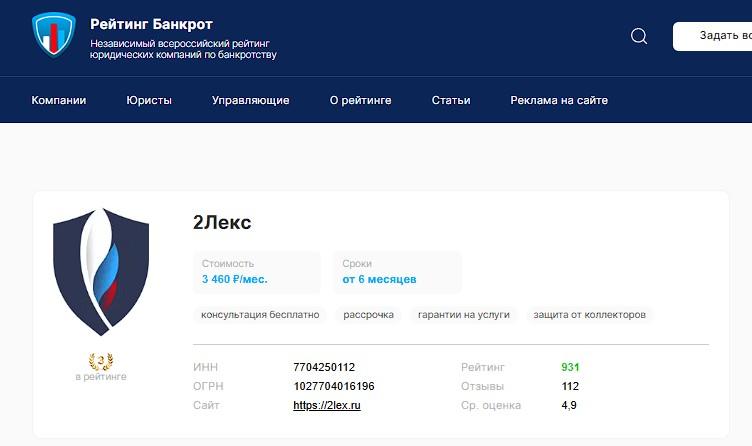Click the гарантии на услуги tag

coord(464,314)
